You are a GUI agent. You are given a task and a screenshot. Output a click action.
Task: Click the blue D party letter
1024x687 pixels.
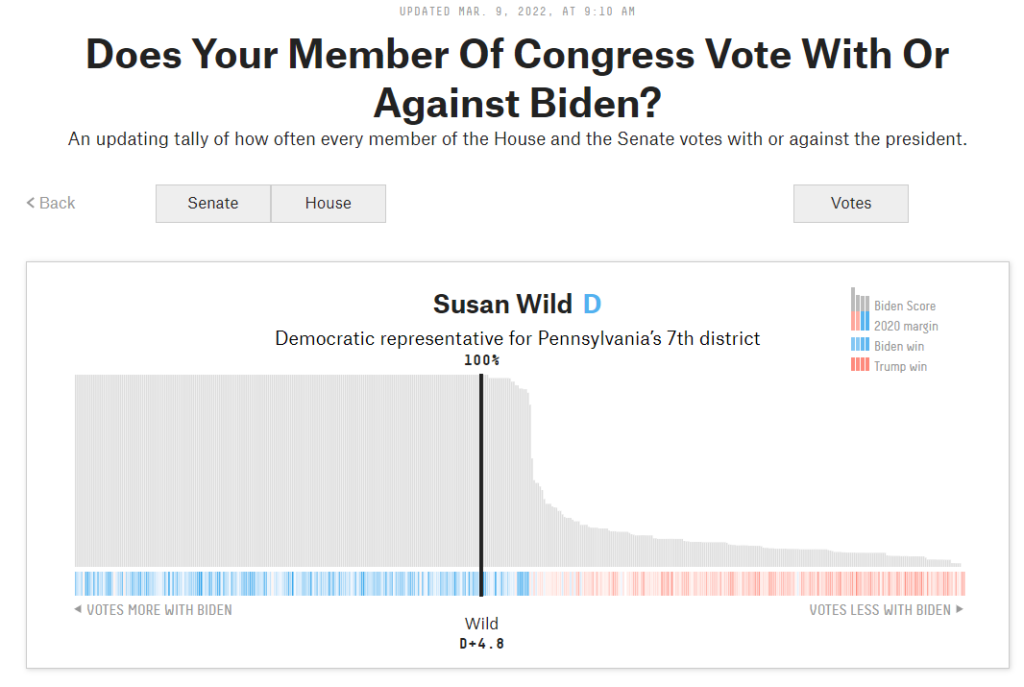click(592, 304)
